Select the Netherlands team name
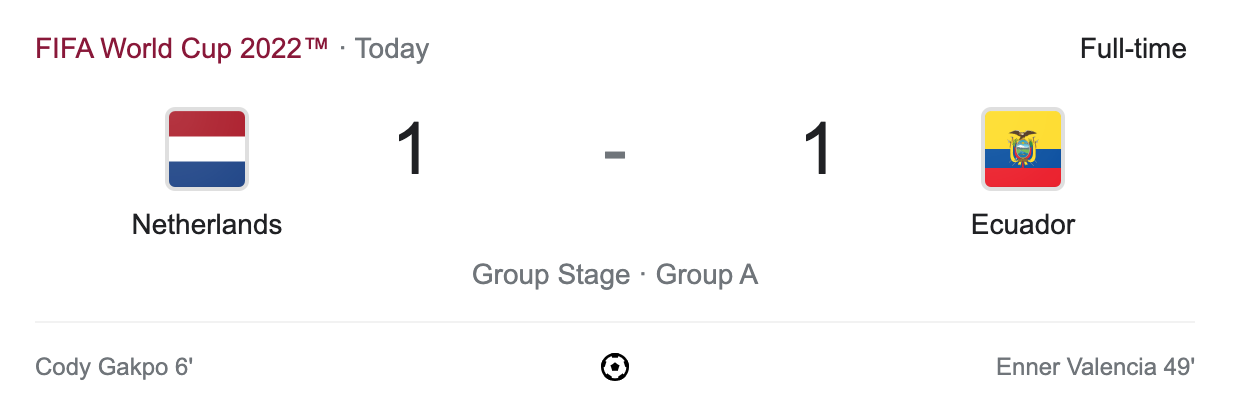The width and height of the screenshot is (1235, 402). pos(207,225)
